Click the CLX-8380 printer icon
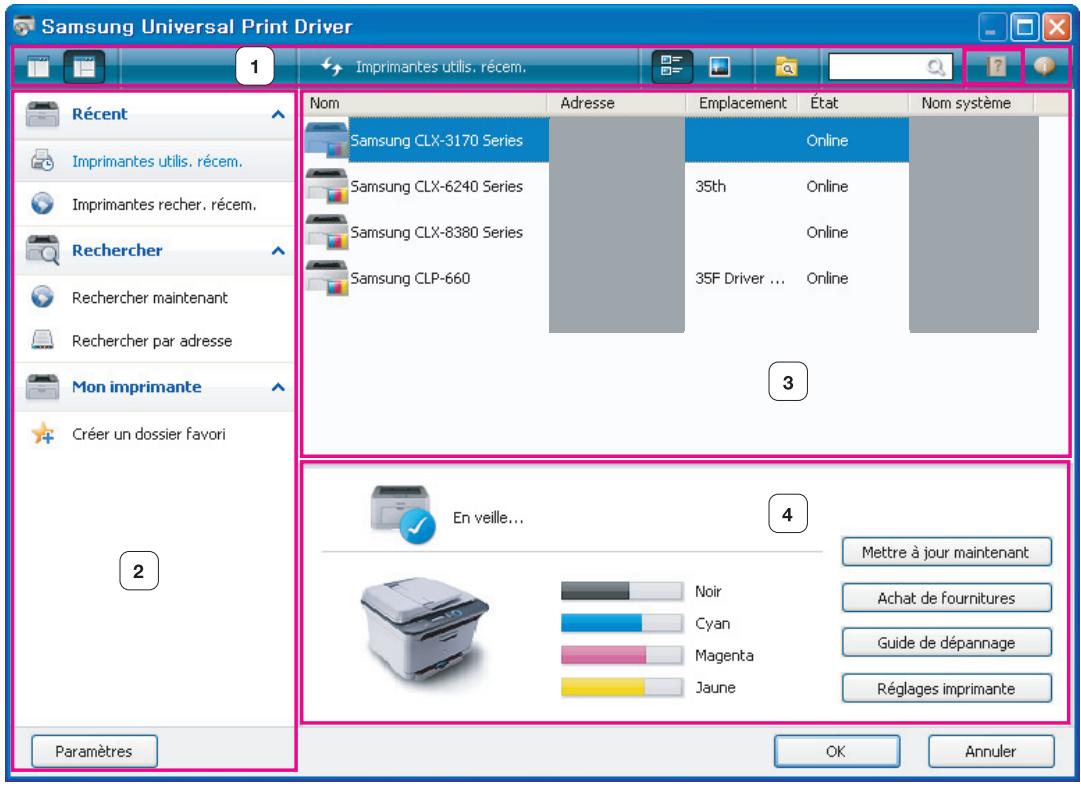The image size is (1081, 787). pos(327,233)
